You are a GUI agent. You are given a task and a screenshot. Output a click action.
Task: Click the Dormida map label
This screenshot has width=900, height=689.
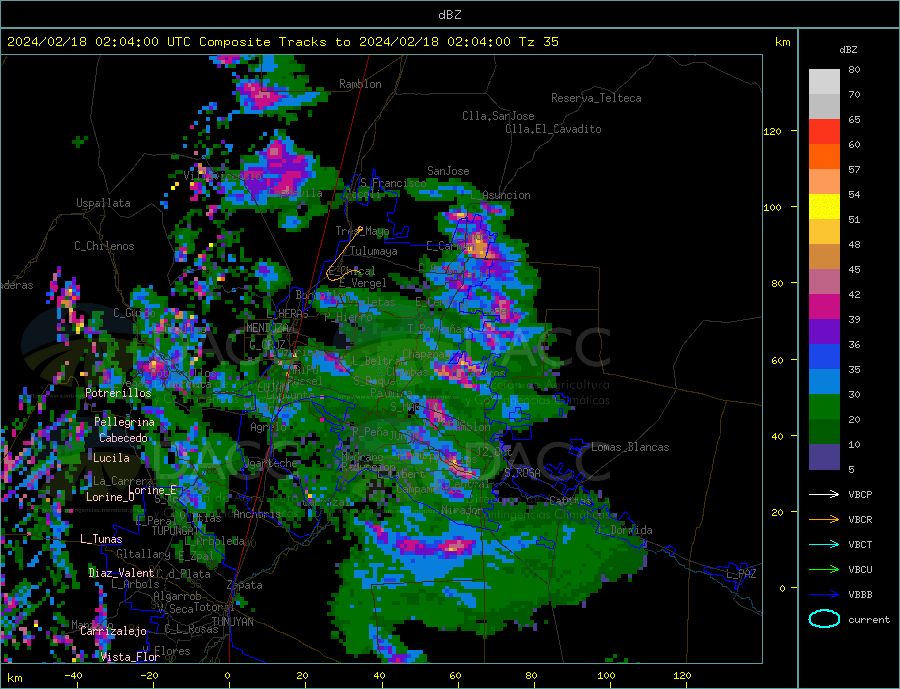pyautogui.click(x=631, y=530)
